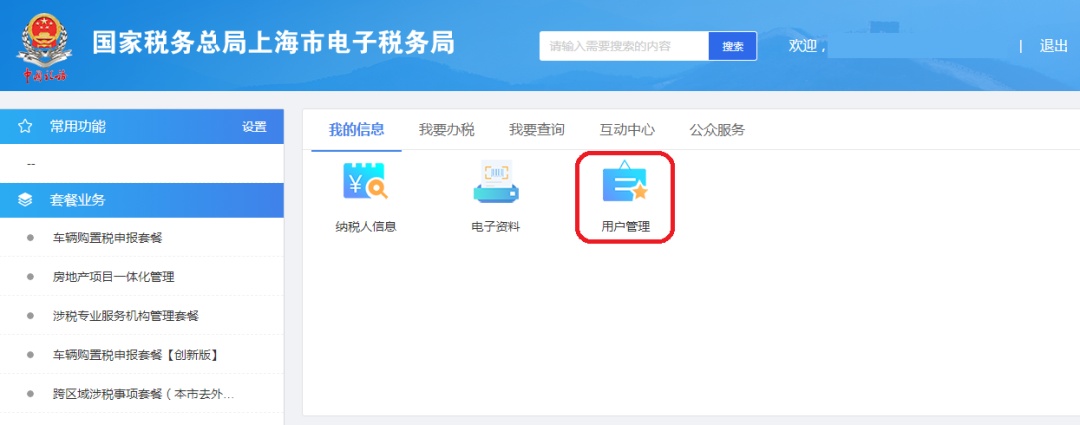Switch to the 我要办税 tab
1080x425 pixels.
click(x=446, y=129)
